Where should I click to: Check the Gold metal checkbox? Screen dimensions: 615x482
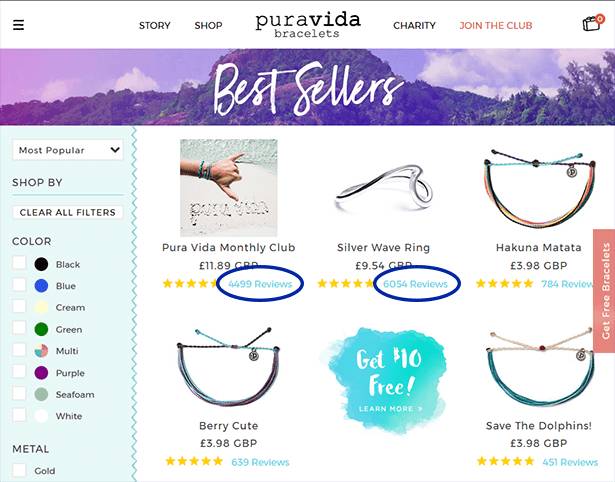coord(19,470)
